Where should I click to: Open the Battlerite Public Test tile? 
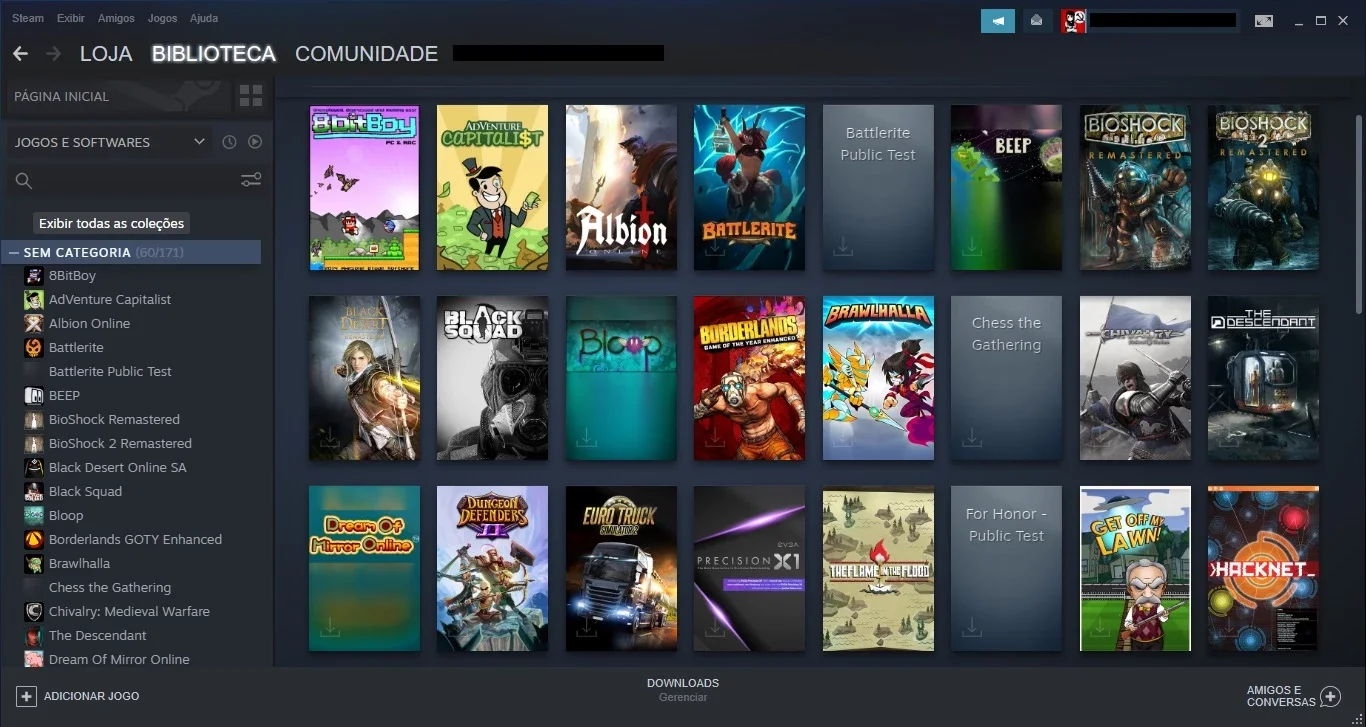coord(878,188)
